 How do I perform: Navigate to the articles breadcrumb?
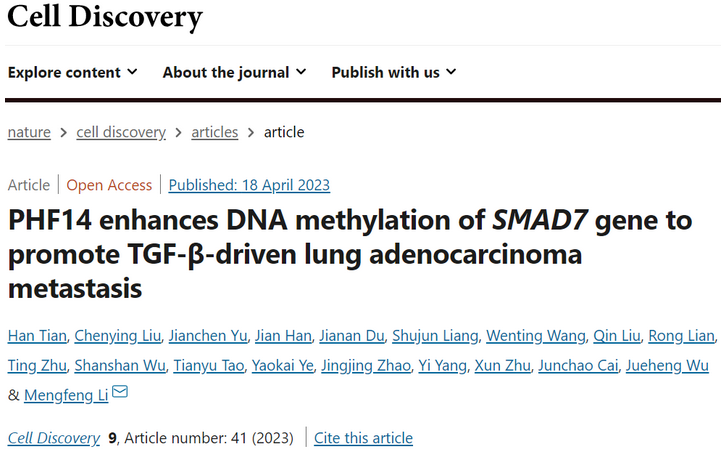coord(214,132)
